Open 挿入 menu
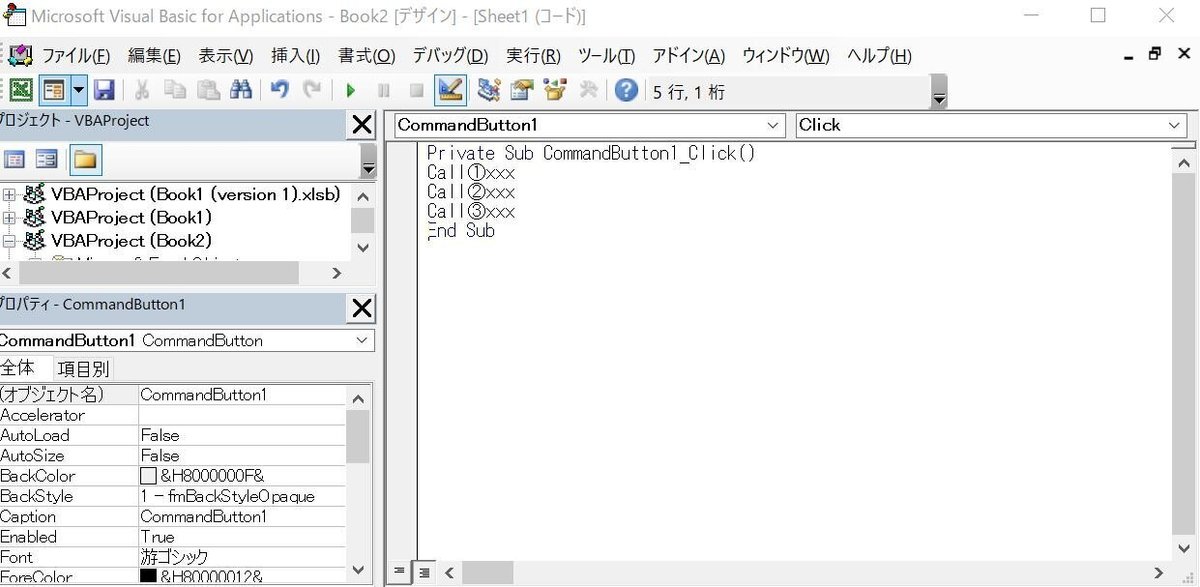Image resolution: width=1200 pixels, height=587 pixels. [296, 56]
